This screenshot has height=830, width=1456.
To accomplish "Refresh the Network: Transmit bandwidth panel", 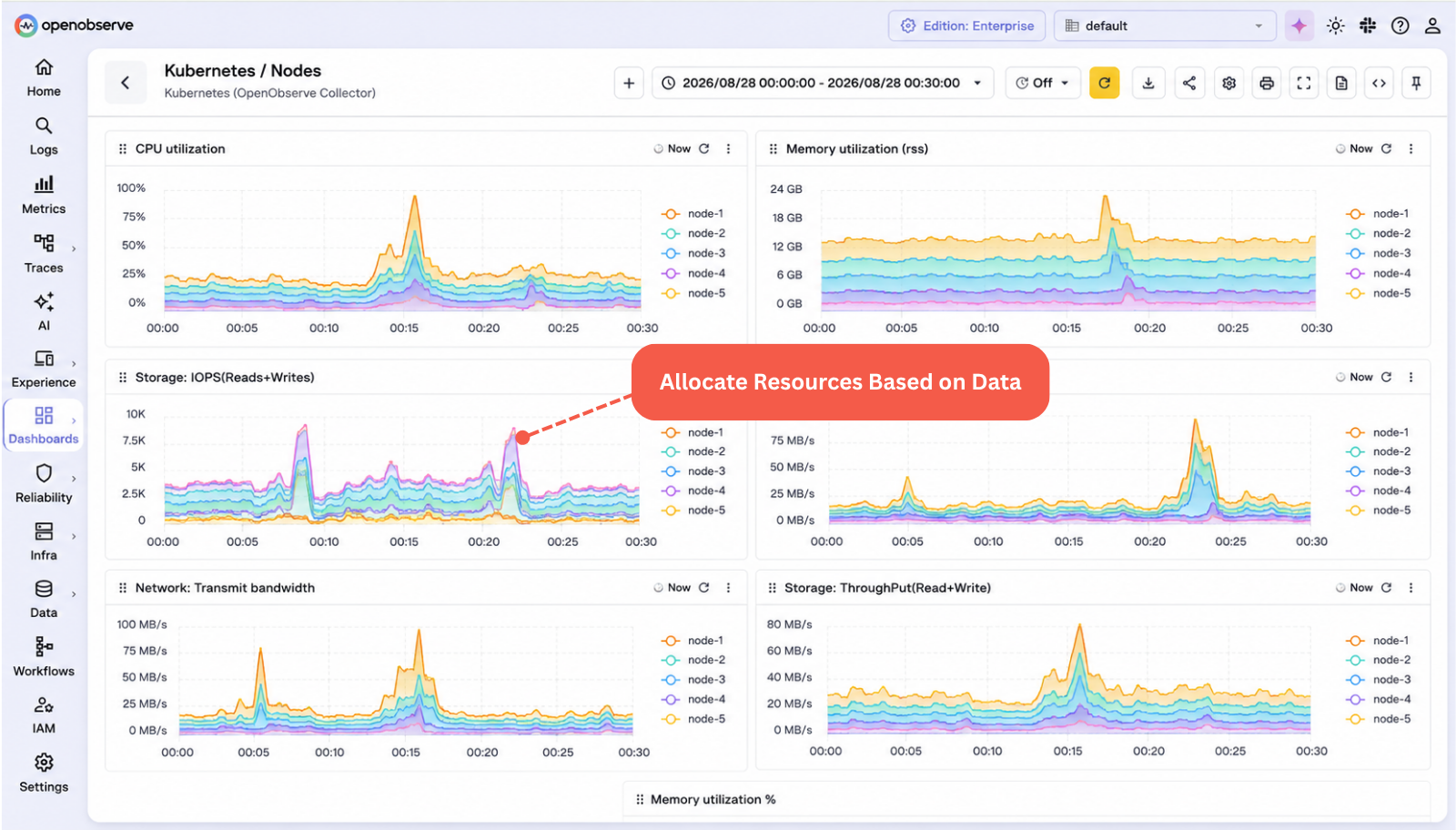I will click(704, 588).
